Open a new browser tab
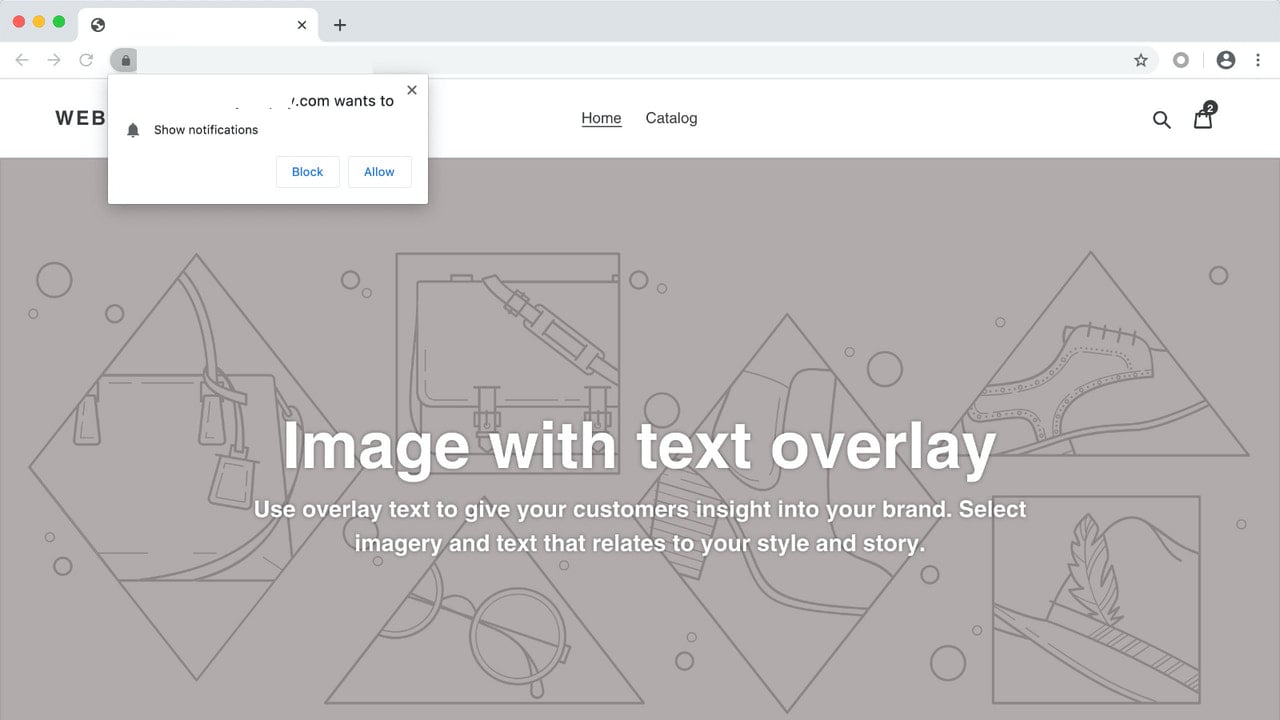1280x720 pixels. pos(340,25)
